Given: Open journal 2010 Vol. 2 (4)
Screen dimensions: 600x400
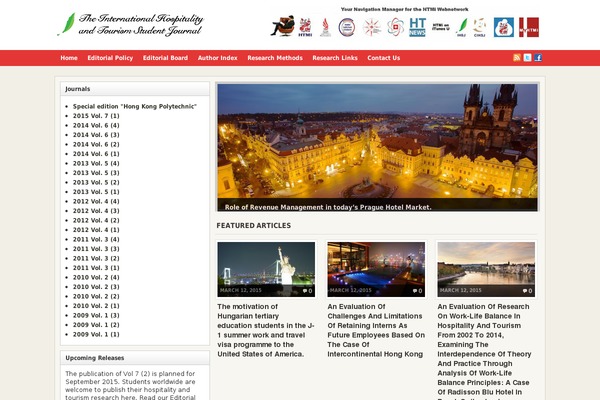Looking at the screenshot, I should click(96, 277).
